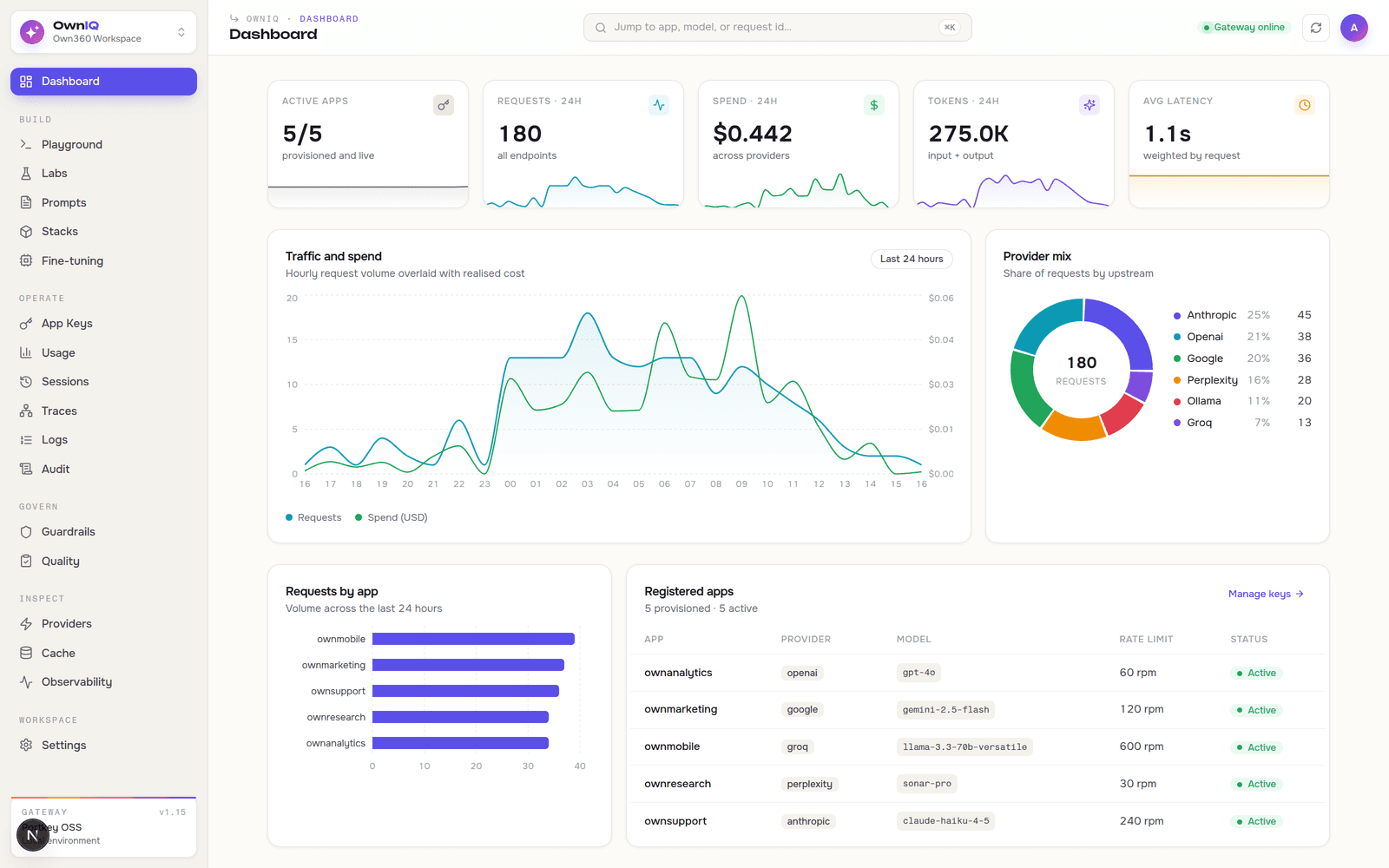Click Active status of ownsupport row
The width and height of the screenshot is (1389, 868).
pyautogui.click(x=1256, y=821)
